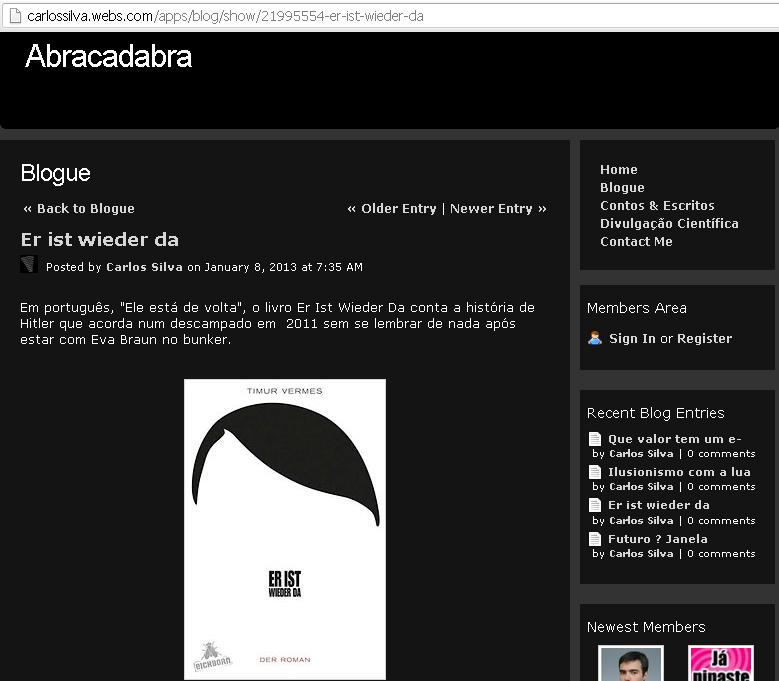Screen dimensions: 779x681
Task: Open recent entry Er ist wieder da
Action: (x=659, y=505)
